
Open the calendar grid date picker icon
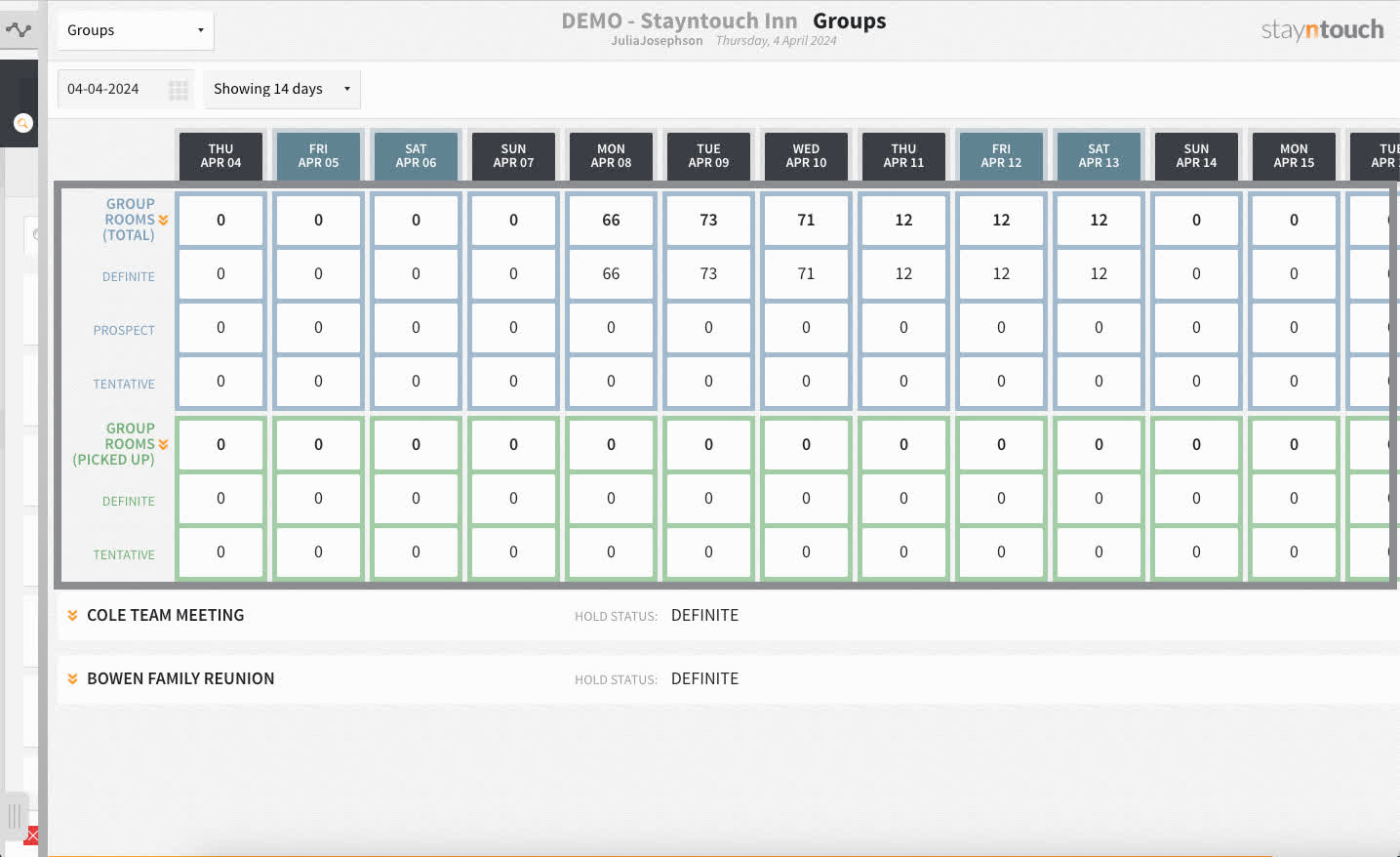coord(178,90)
